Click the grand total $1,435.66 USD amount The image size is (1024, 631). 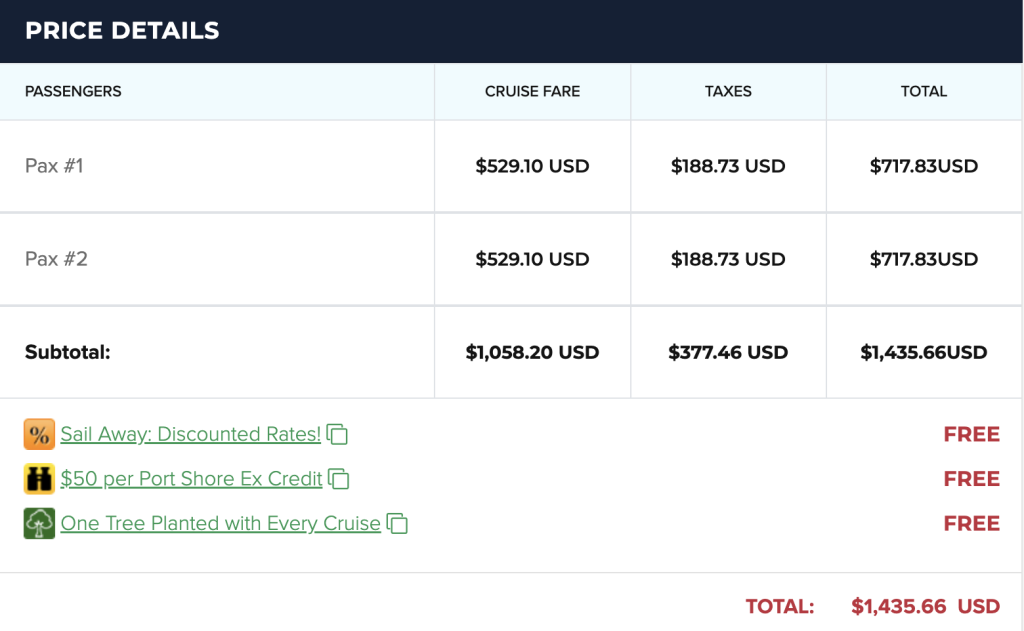(x=925, y=607)
